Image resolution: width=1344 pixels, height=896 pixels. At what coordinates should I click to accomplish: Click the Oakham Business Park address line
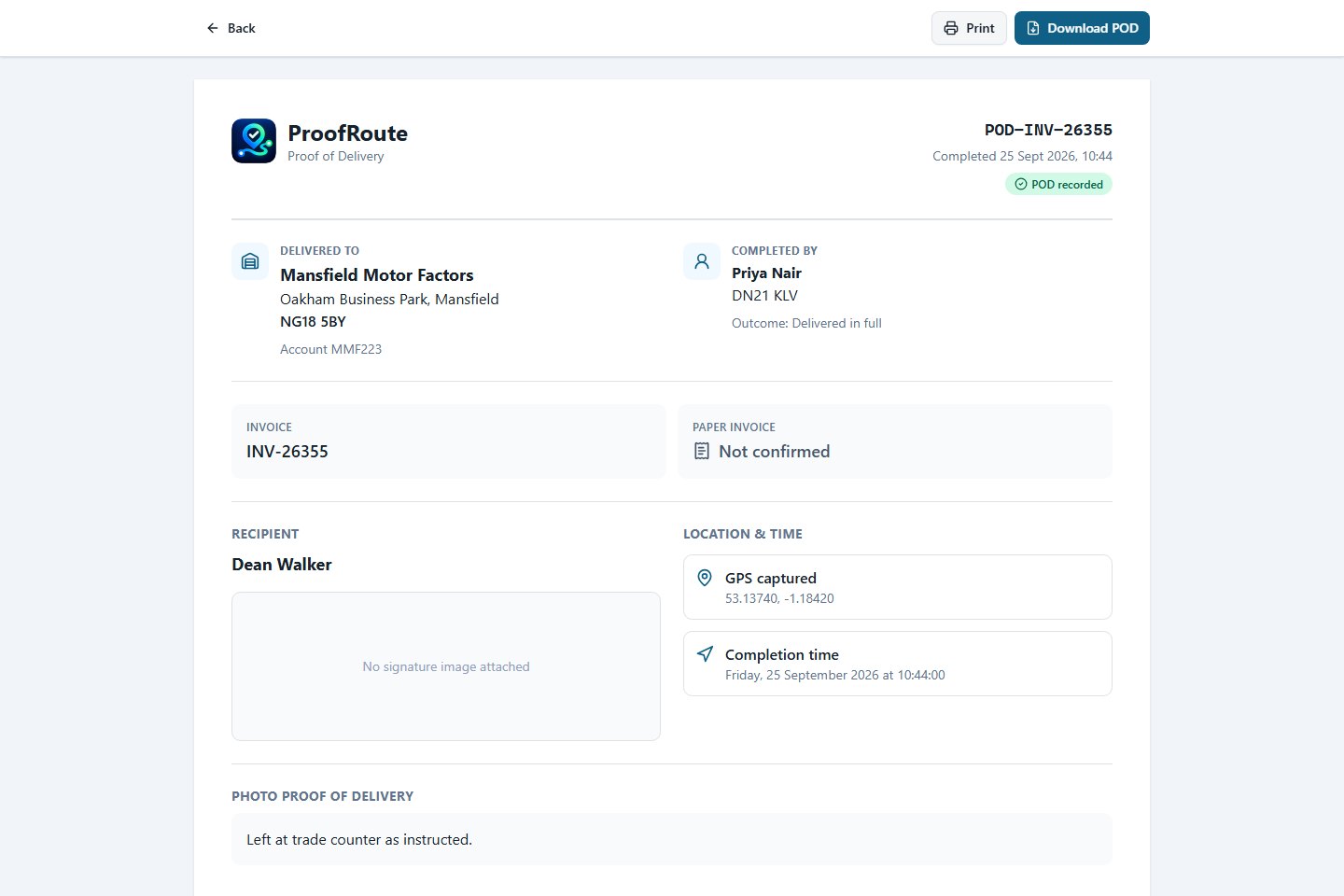tap(389, 299)
